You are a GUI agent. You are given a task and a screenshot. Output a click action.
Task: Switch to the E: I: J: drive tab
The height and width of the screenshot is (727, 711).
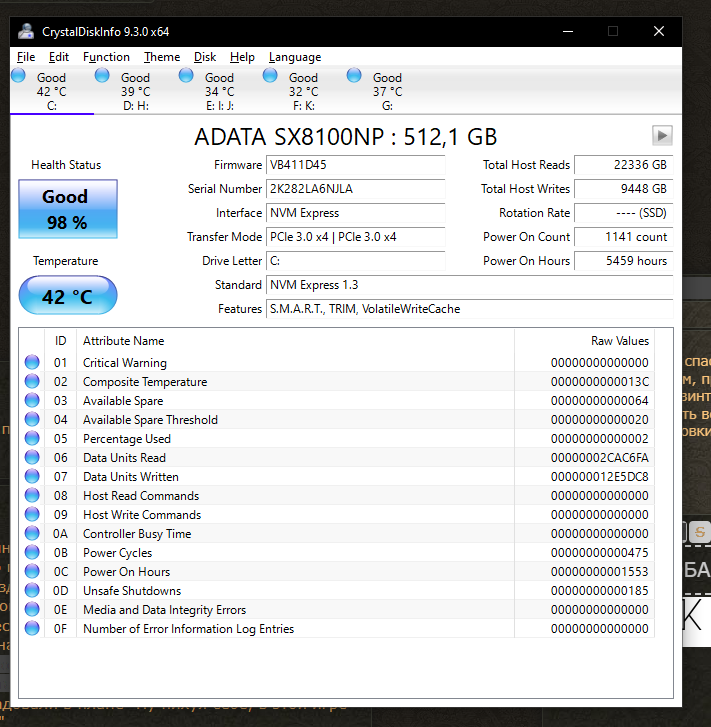pos(219,91)
